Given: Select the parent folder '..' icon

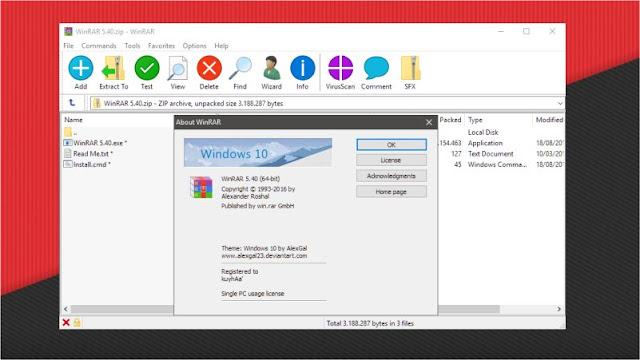Looking at the screenshot, I should (68, 132).
